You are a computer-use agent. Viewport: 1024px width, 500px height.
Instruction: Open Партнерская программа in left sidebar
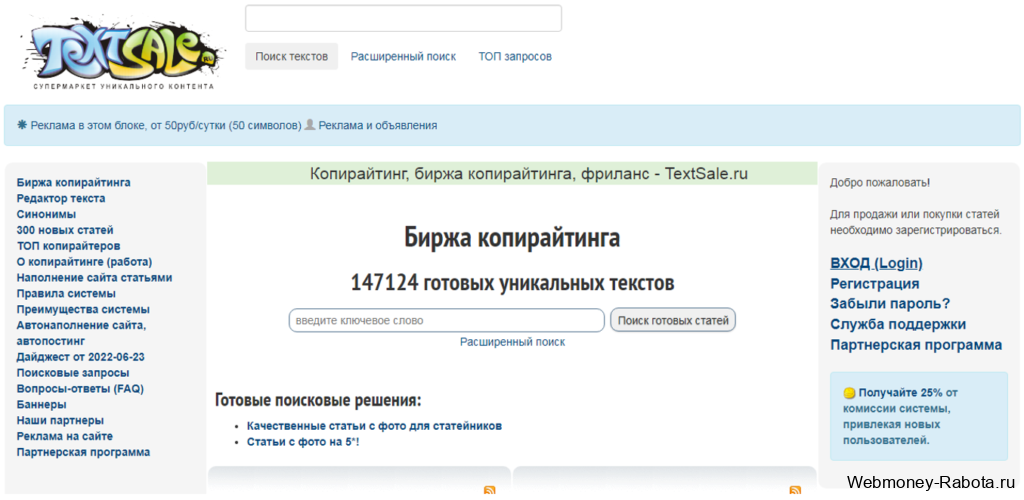[x=84, y=452]
